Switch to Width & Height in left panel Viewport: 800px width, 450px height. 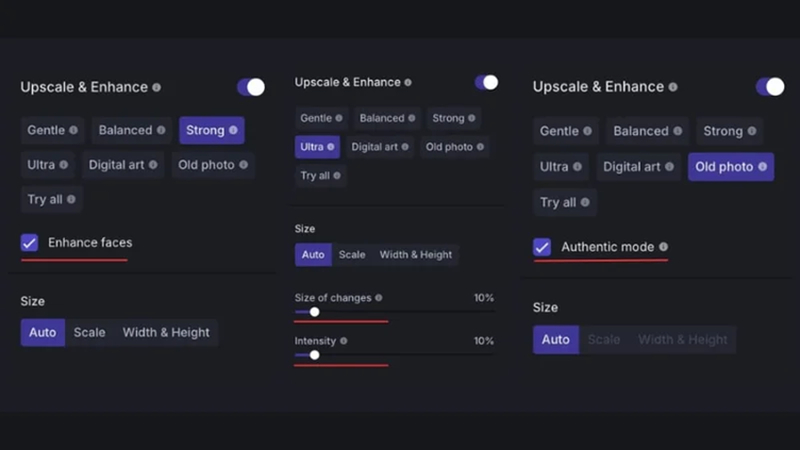pos(166,333)
